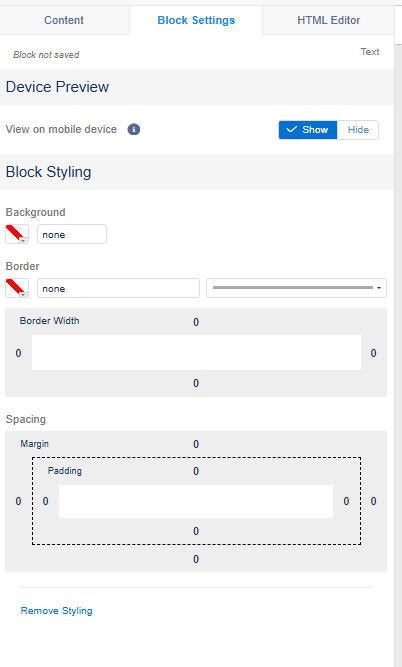Edit the left Border Width value

(18, 353)
